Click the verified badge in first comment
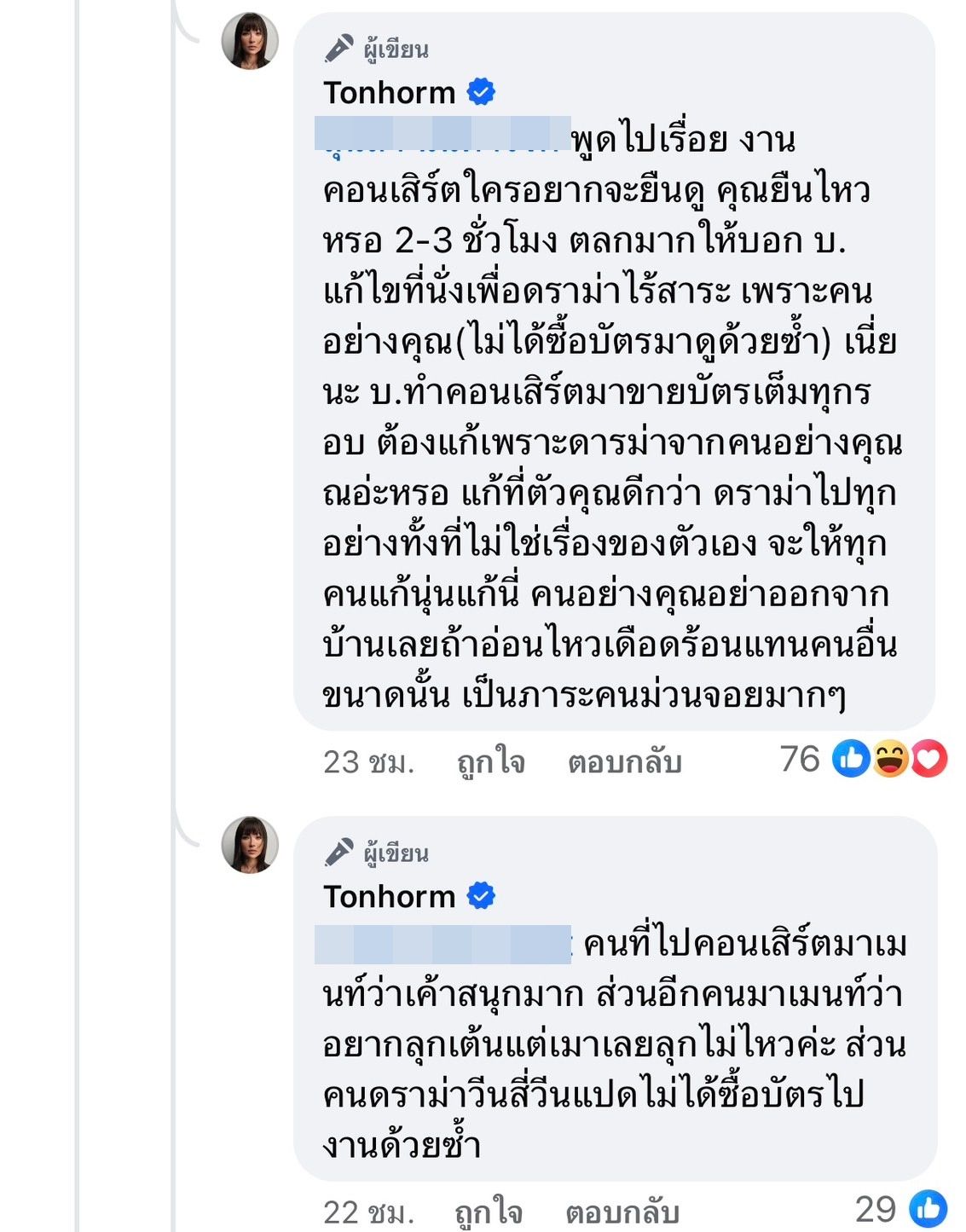The height and width of the screenshot is (1232, 966). point(482,91)
